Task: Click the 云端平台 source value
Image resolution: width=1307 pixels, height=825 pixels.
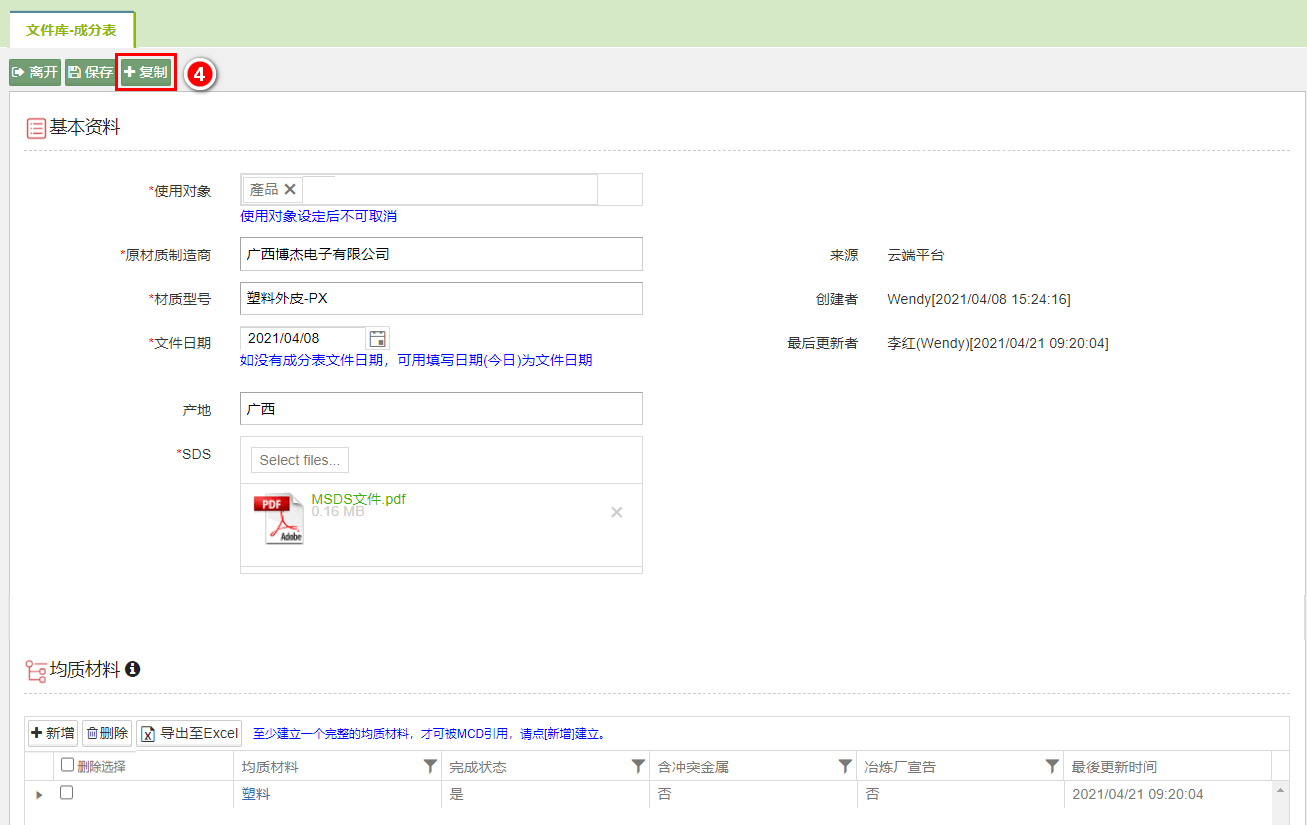Action: pyautogui.click(x=915, y=255)
